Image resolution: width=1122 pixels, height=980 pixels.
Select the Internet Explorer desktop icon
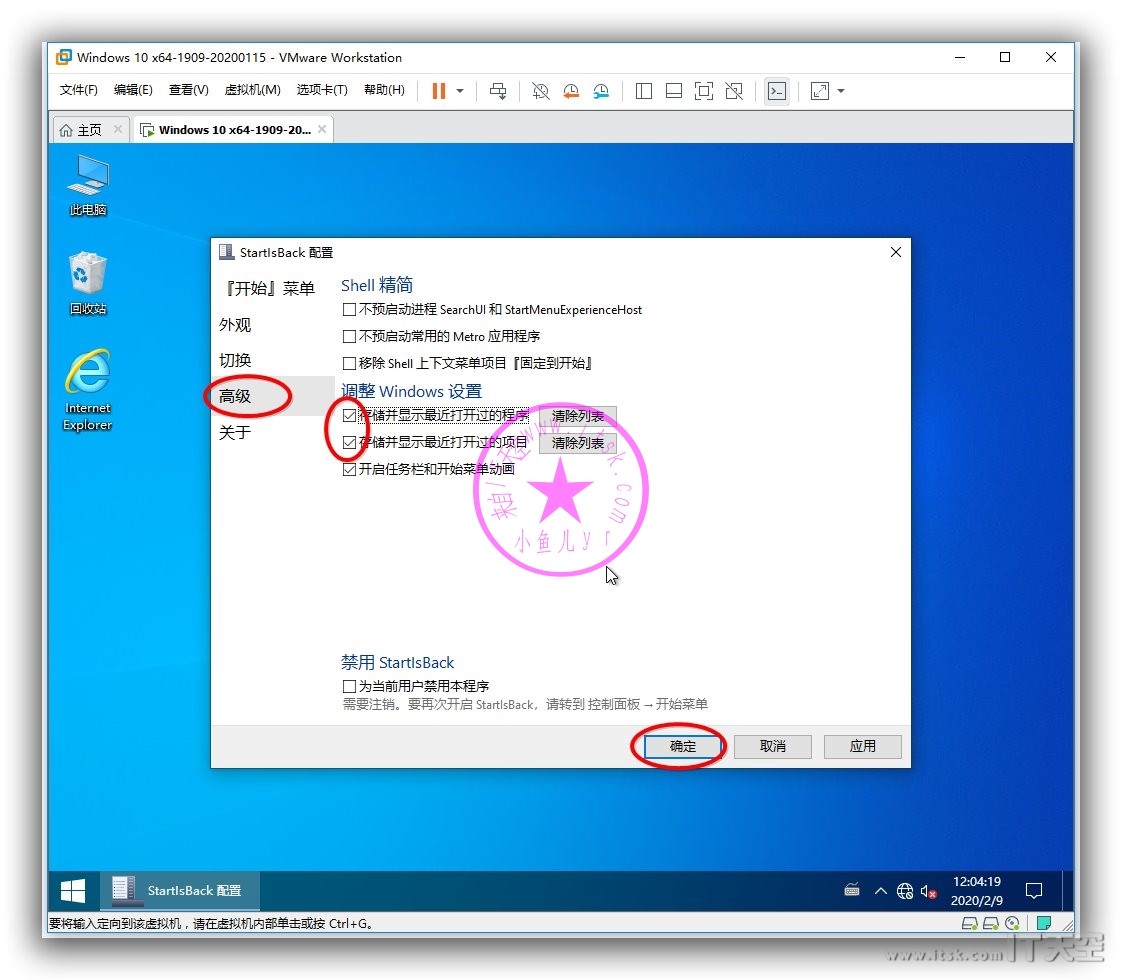tap(87, 390)
